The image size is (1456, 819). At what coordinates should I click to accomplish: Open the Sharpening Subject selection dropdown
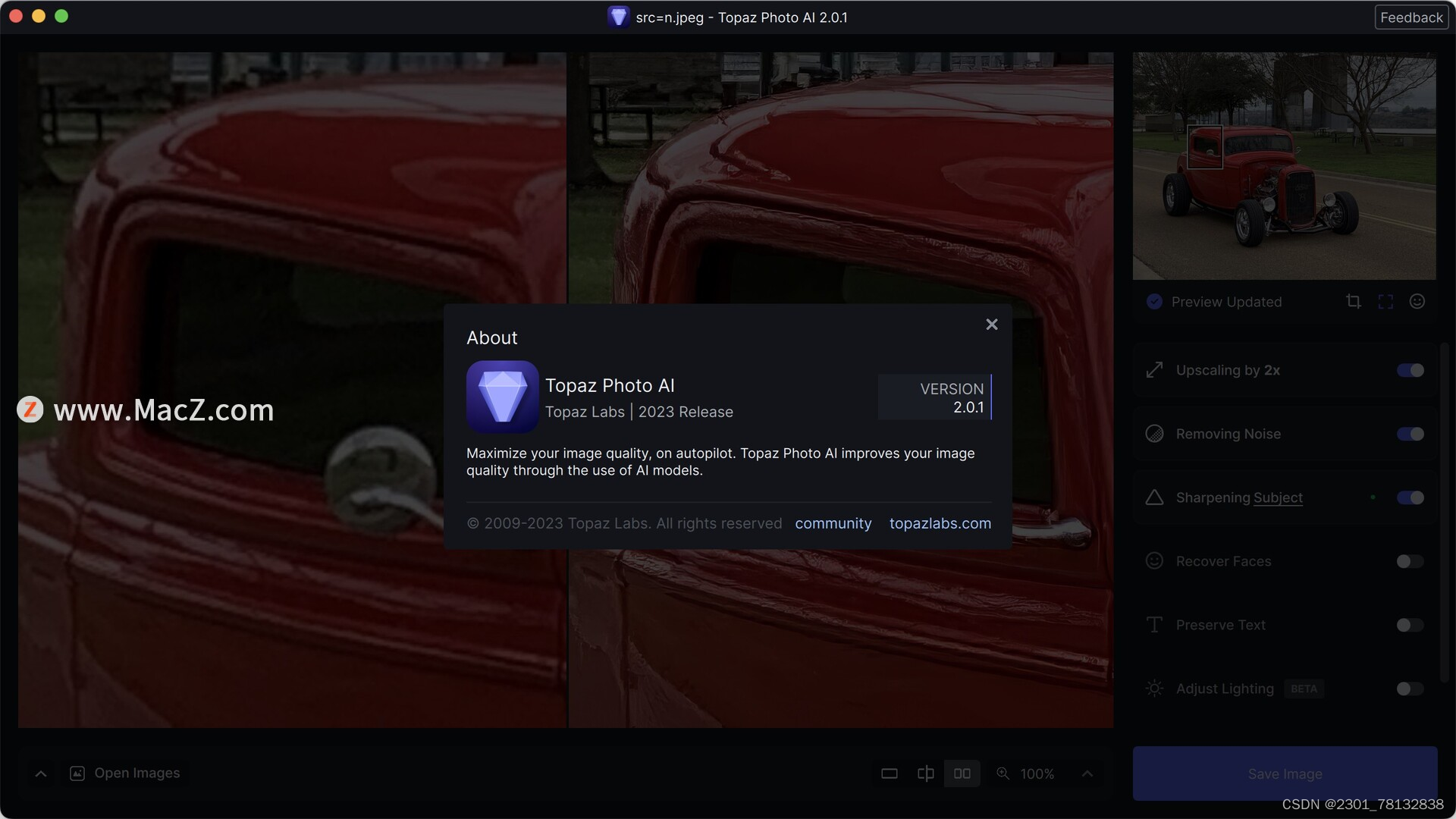(1278, 497)
